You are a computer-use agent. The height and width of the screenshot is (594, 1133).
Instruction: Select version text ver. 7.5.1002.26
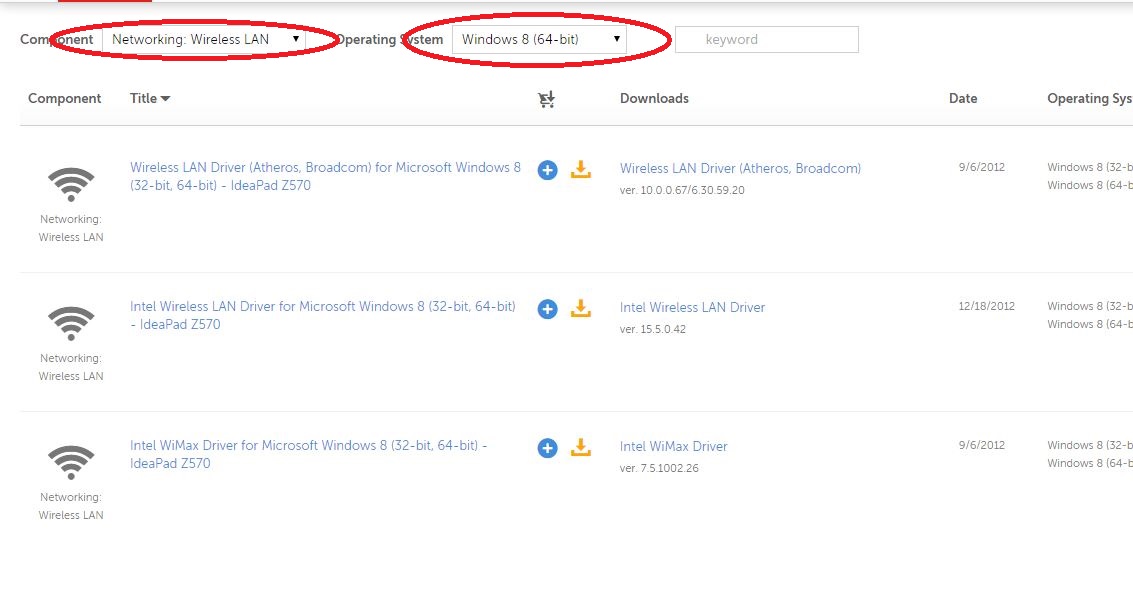point(659,468)
